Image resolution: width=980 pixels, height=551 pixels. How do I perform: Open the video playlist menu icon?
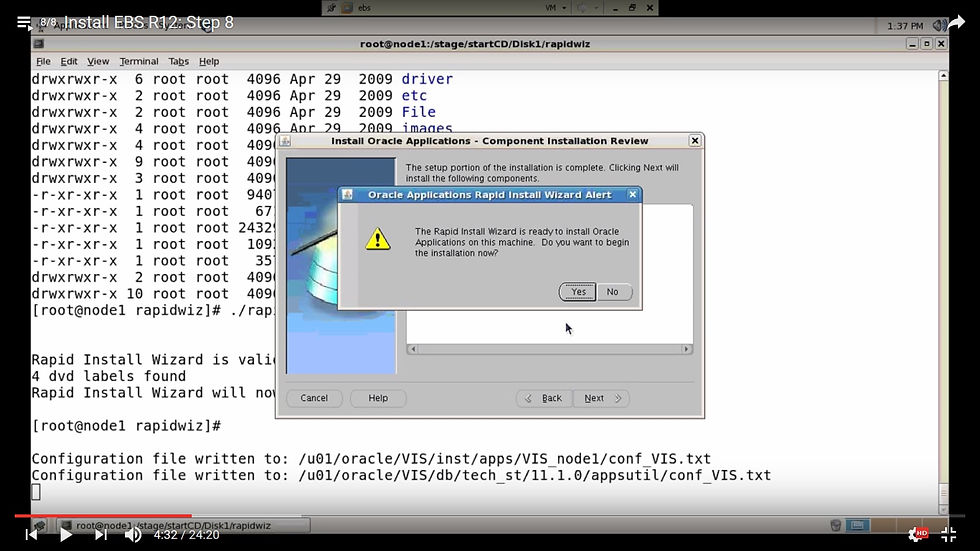point(24,23)
